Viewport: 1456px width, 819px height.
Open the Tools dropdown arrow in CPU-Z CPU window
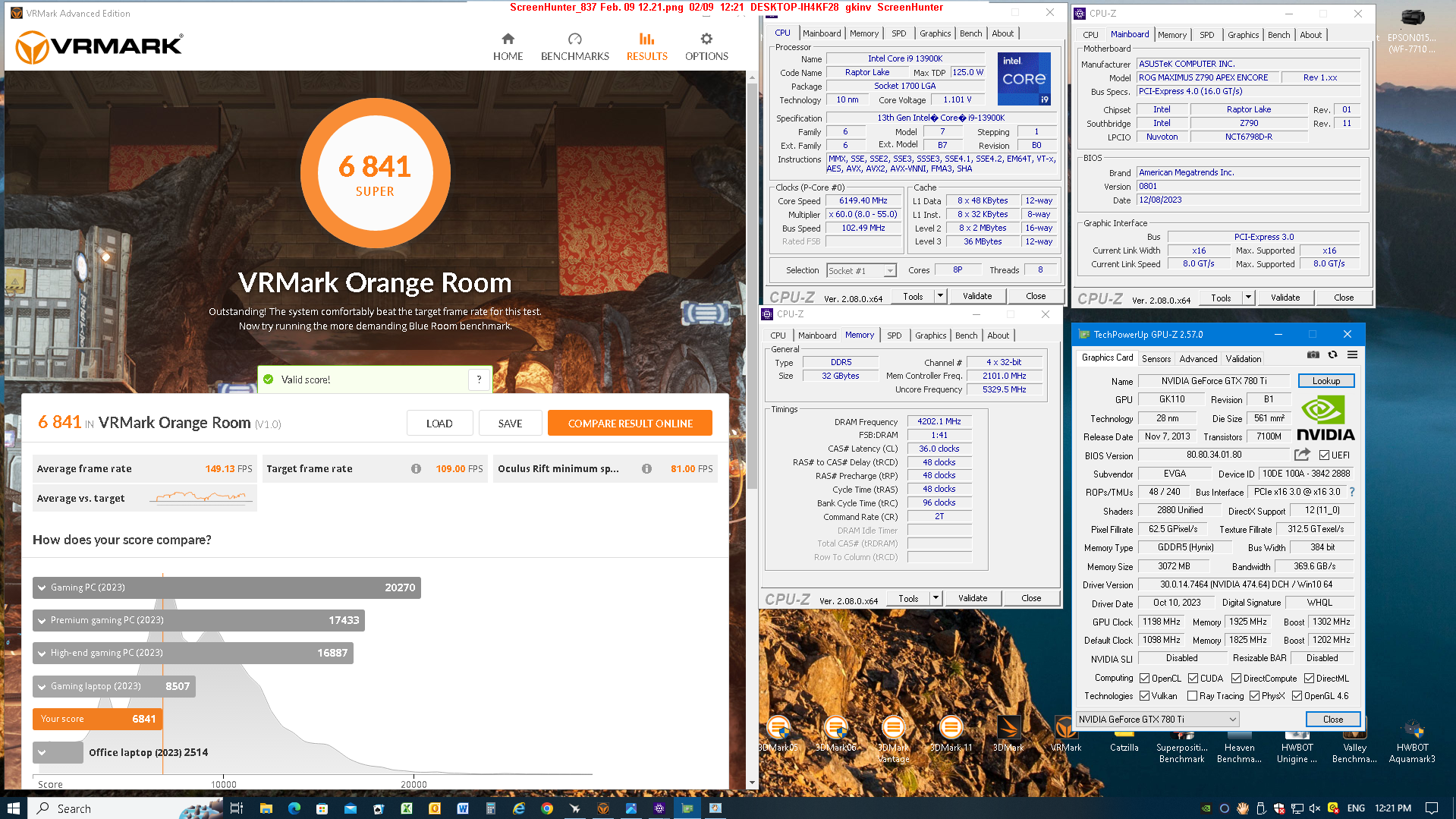coord(940,296)
